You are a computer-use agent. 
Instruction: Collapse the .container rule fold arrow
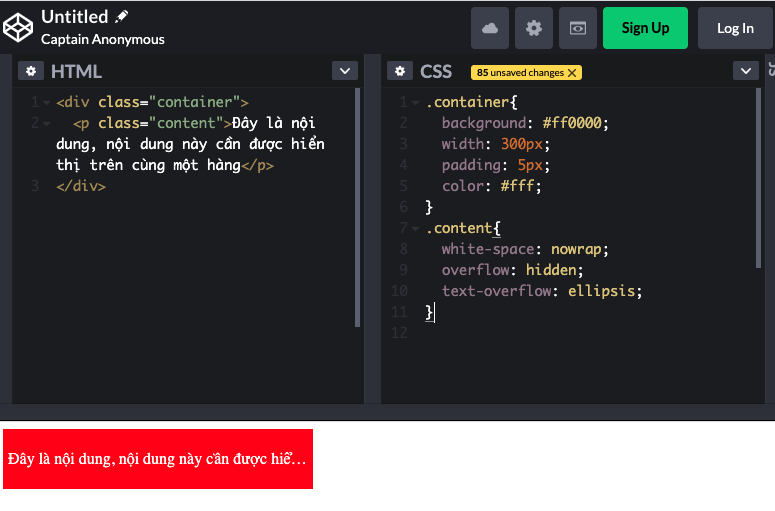pyautogui.click(x=416, y=102)
